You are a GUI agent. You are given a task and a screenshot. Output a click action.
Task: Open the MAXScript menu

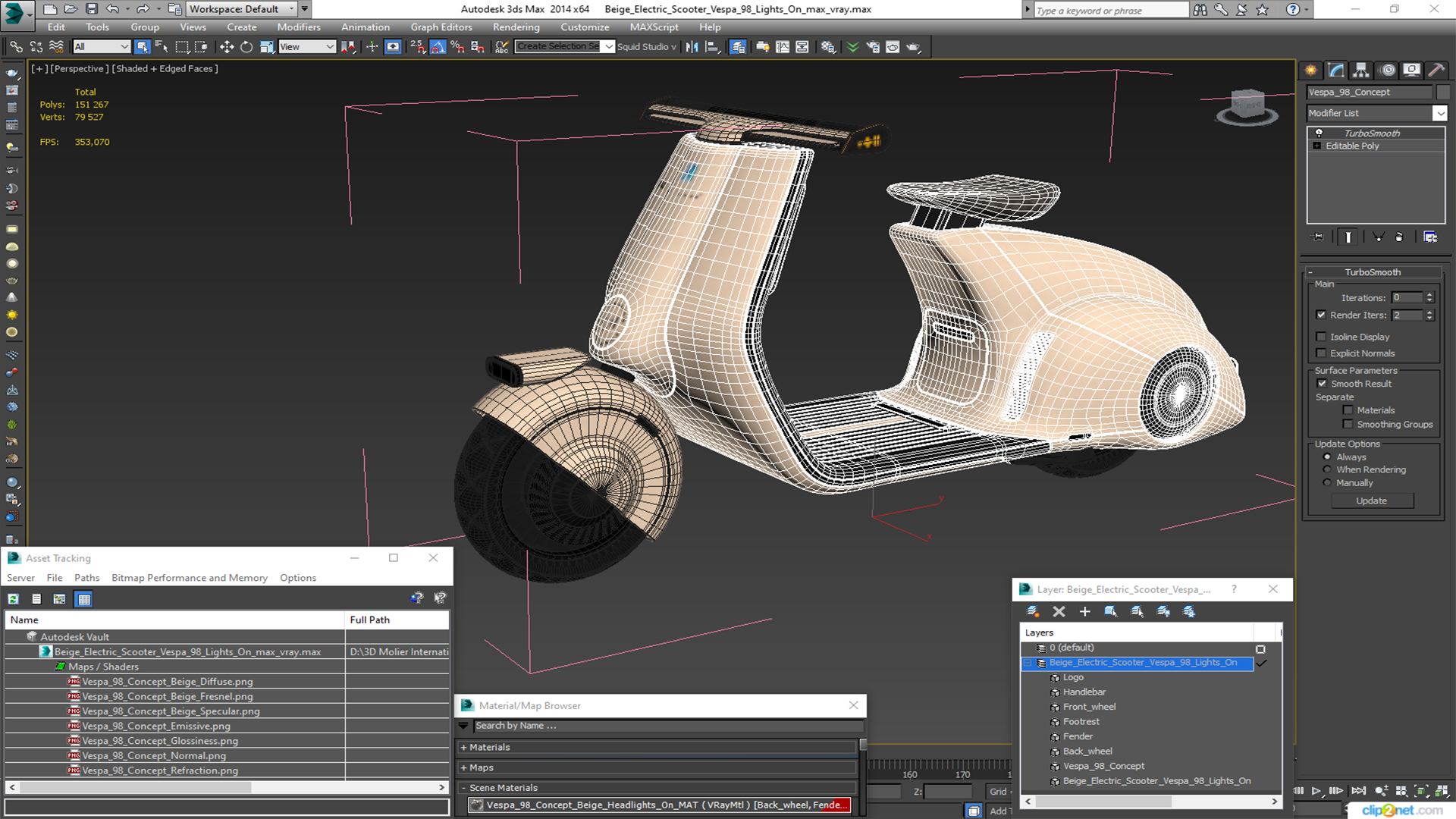[654, 27]
